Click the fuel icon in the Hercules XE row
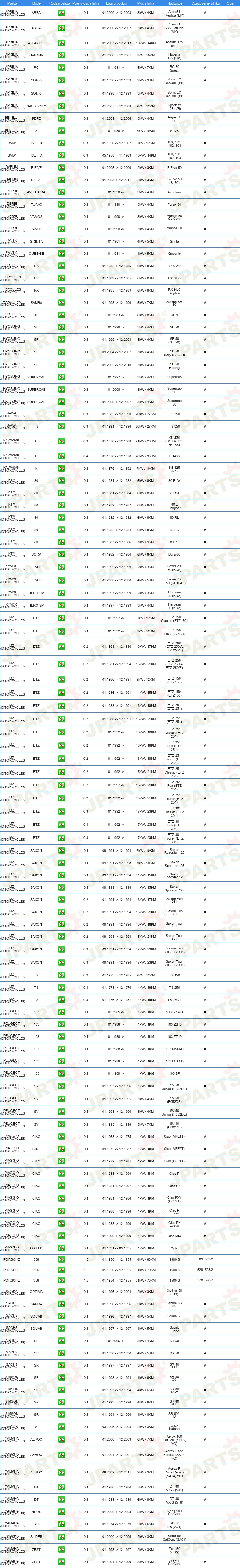The height and width of the screenshot is (1568, 240). coord(61,315)
